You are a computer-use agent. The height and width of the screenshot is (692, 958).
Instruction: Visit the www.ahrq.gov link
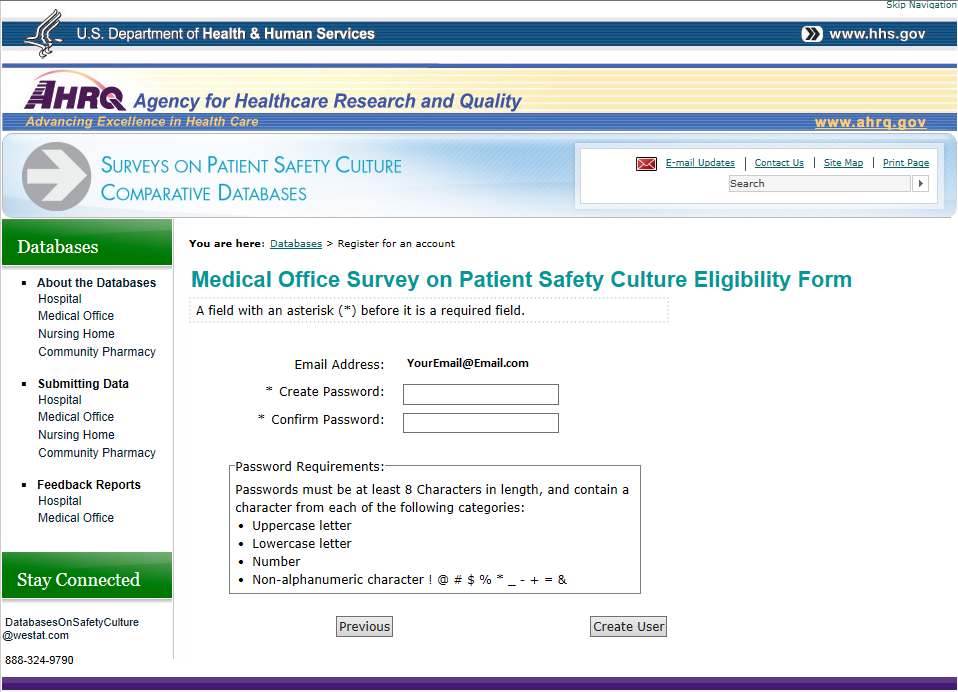click(x=870, y=123)
